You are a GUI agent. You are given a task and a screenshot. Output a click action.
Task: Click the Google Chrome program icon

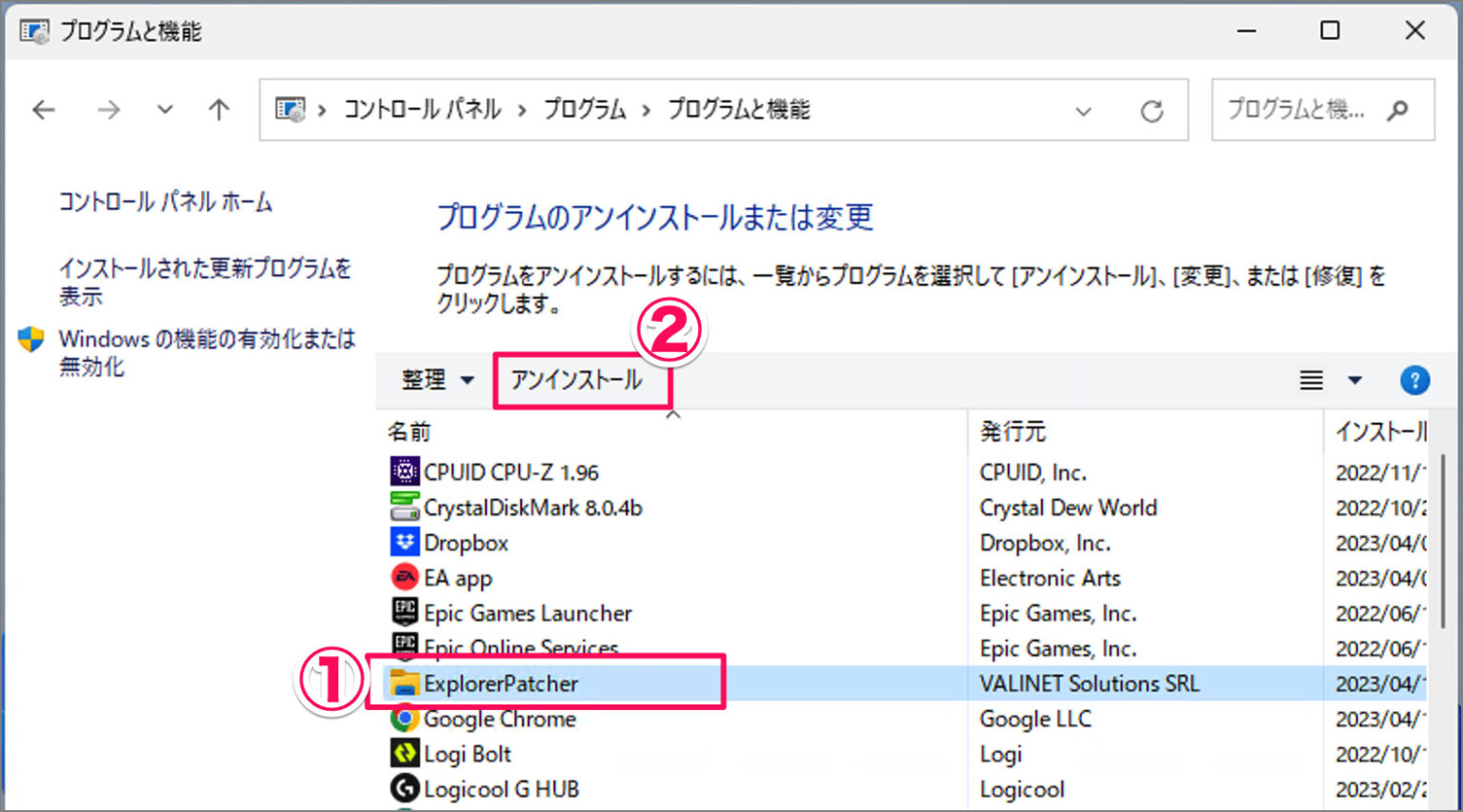pos(405,718)
